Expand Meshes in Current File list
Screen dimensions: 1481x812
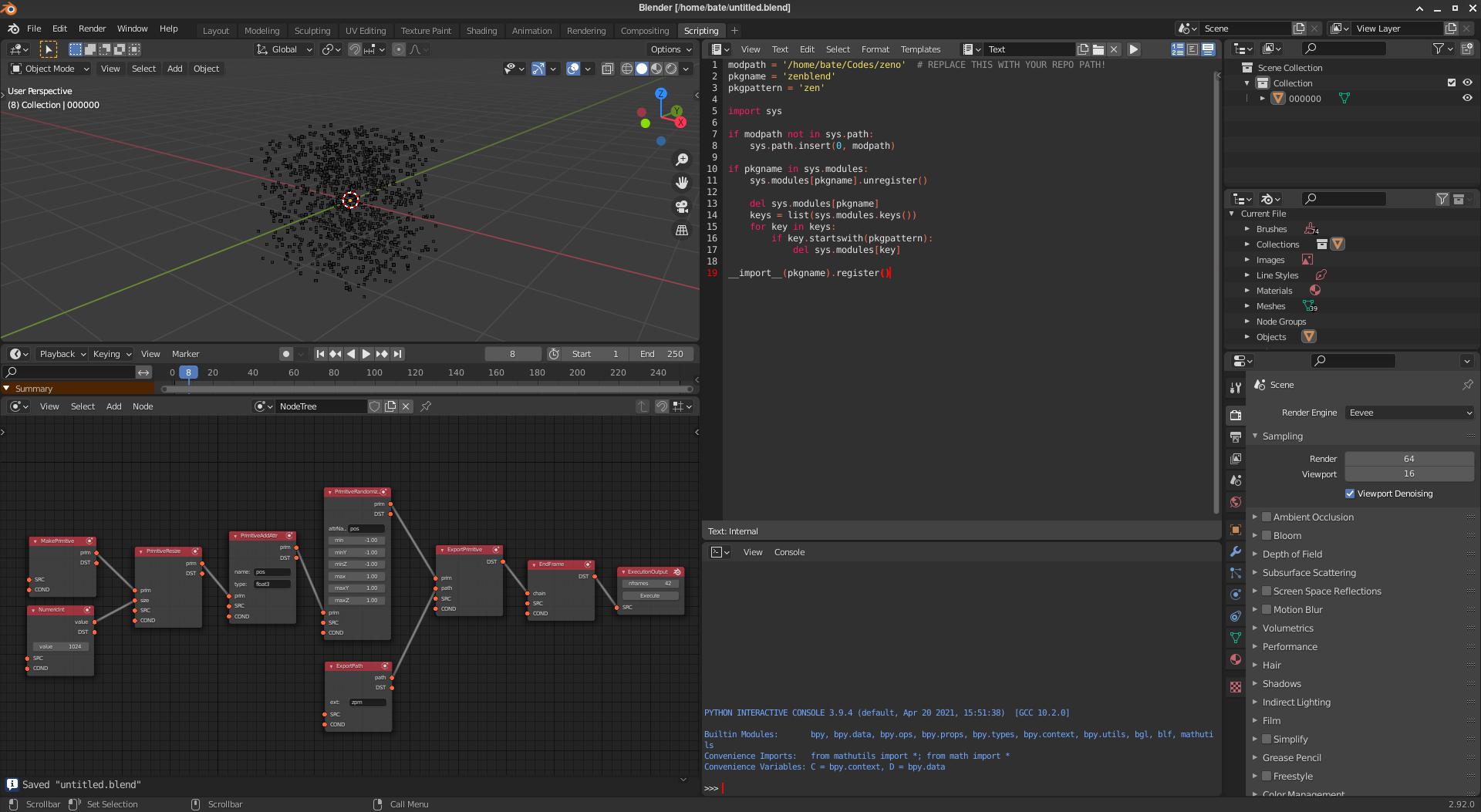point(1247,306)
